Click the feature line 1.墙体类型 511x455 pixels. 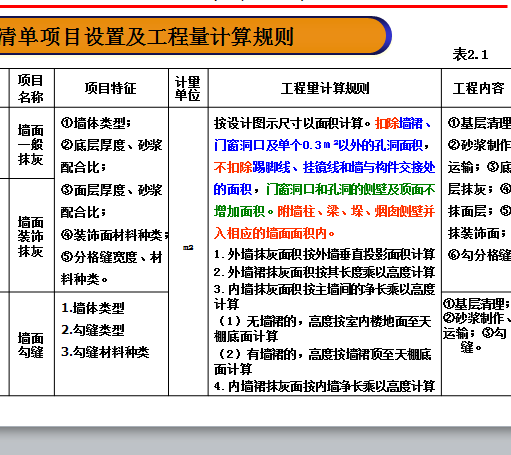(x=93, y=308)
